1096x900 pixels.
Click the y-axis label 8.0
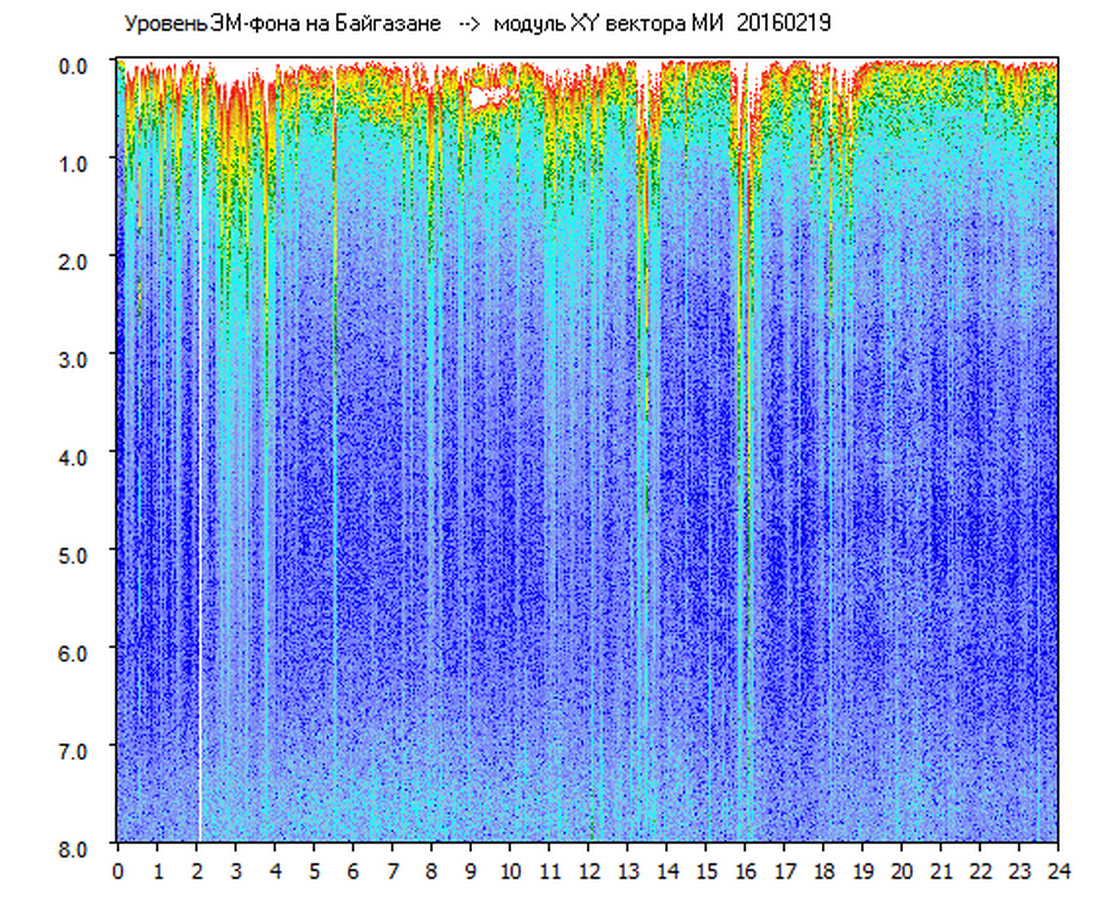pyautogui.click(x=76, y=846)
